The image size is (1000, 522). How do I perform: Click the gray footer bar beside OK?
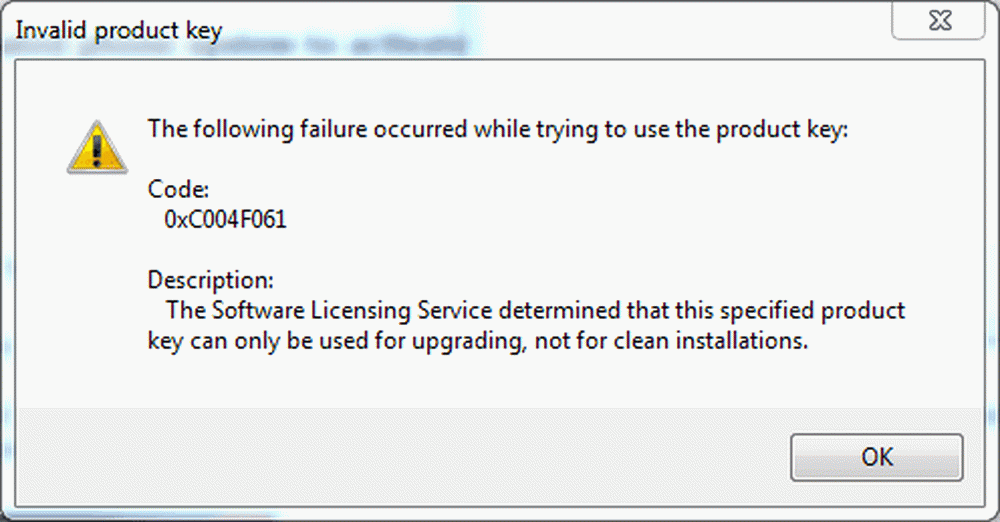[402, 457]
